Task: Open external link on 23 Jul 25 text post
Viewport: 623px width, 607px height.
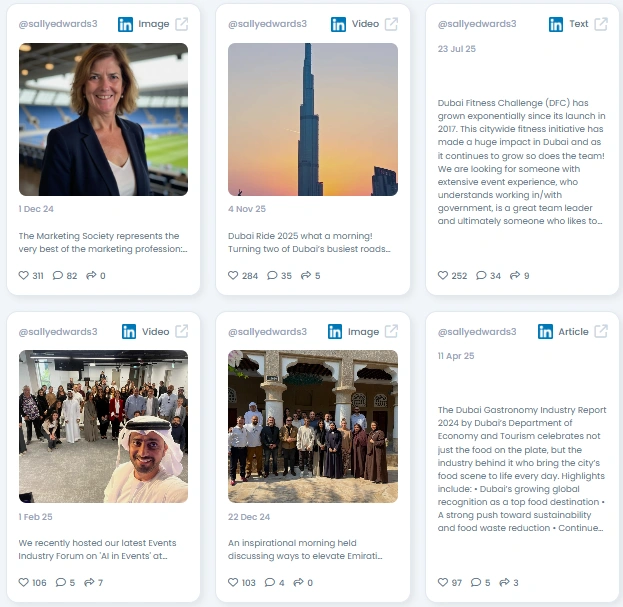Action: click(x=601, y=24)
